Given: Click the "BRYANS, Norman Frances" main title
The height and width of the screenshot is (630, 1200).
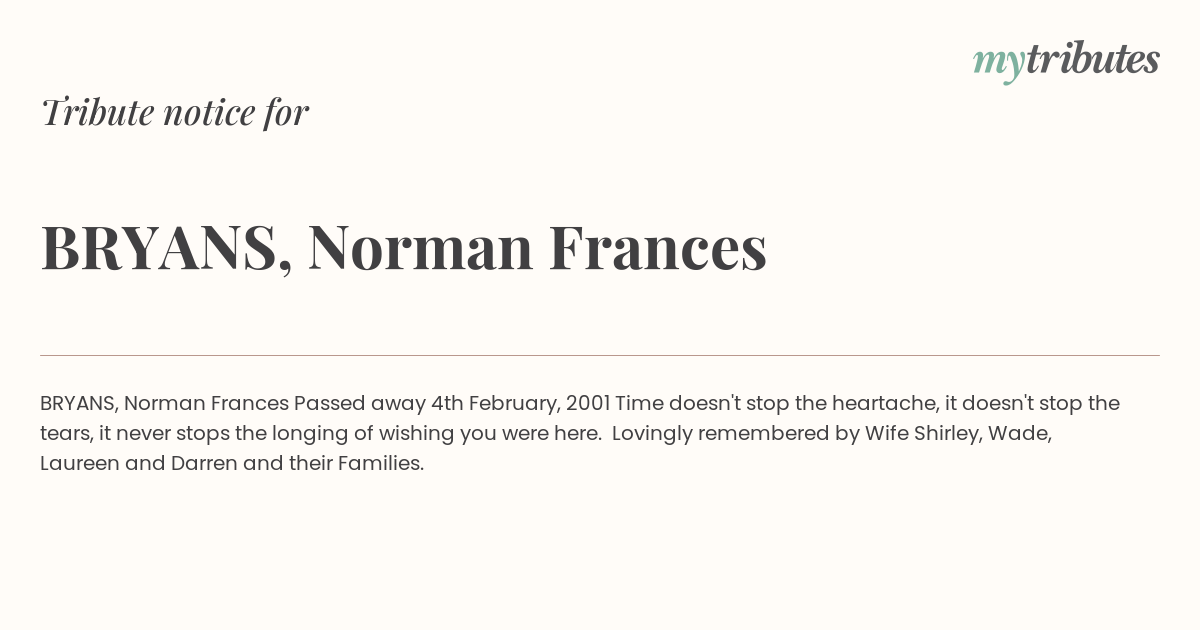Looking at the screenshot, I should point(404,247).
